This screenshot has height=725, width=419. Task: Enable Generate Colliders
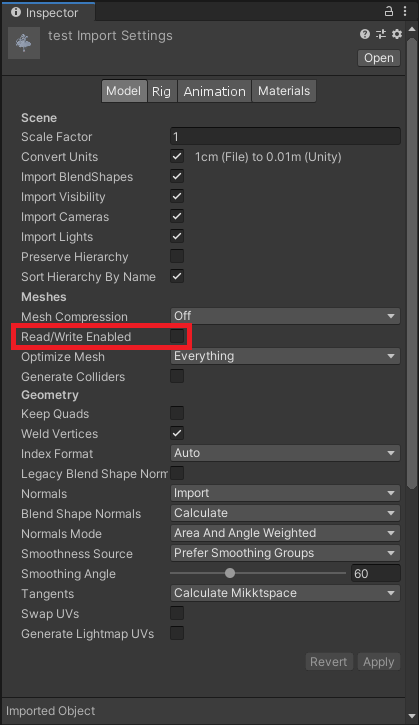click(x=177, y=376)
